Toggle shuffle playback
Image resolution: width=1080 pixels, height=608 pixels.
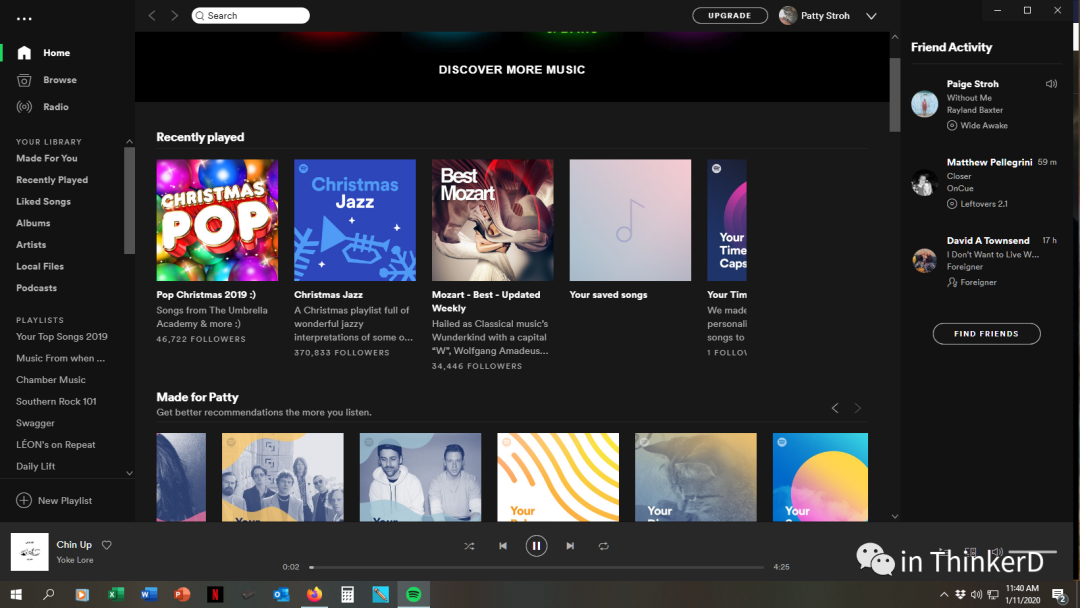(469, 546)
